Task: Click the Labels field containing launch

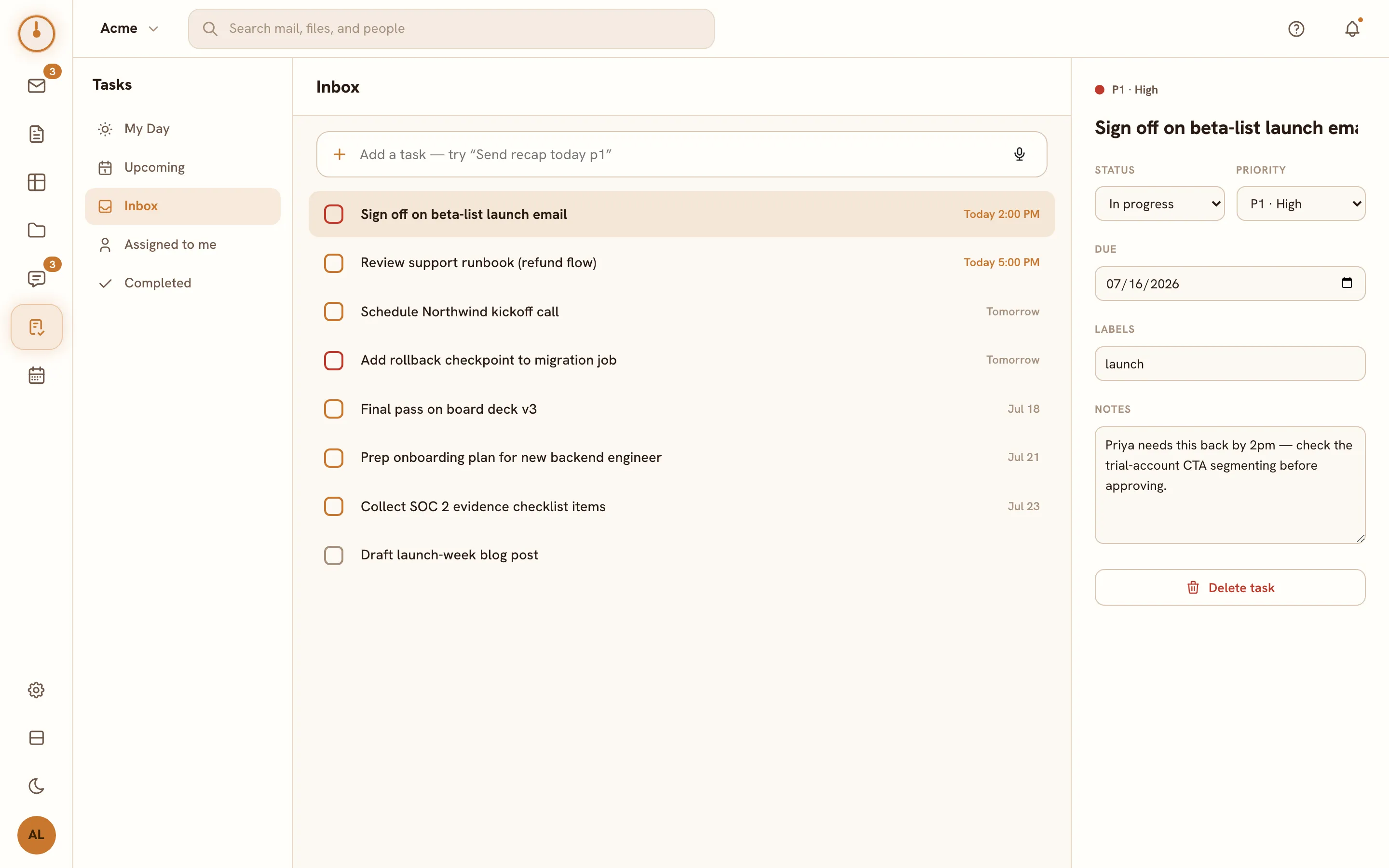Action: (x=1230, y=364)
